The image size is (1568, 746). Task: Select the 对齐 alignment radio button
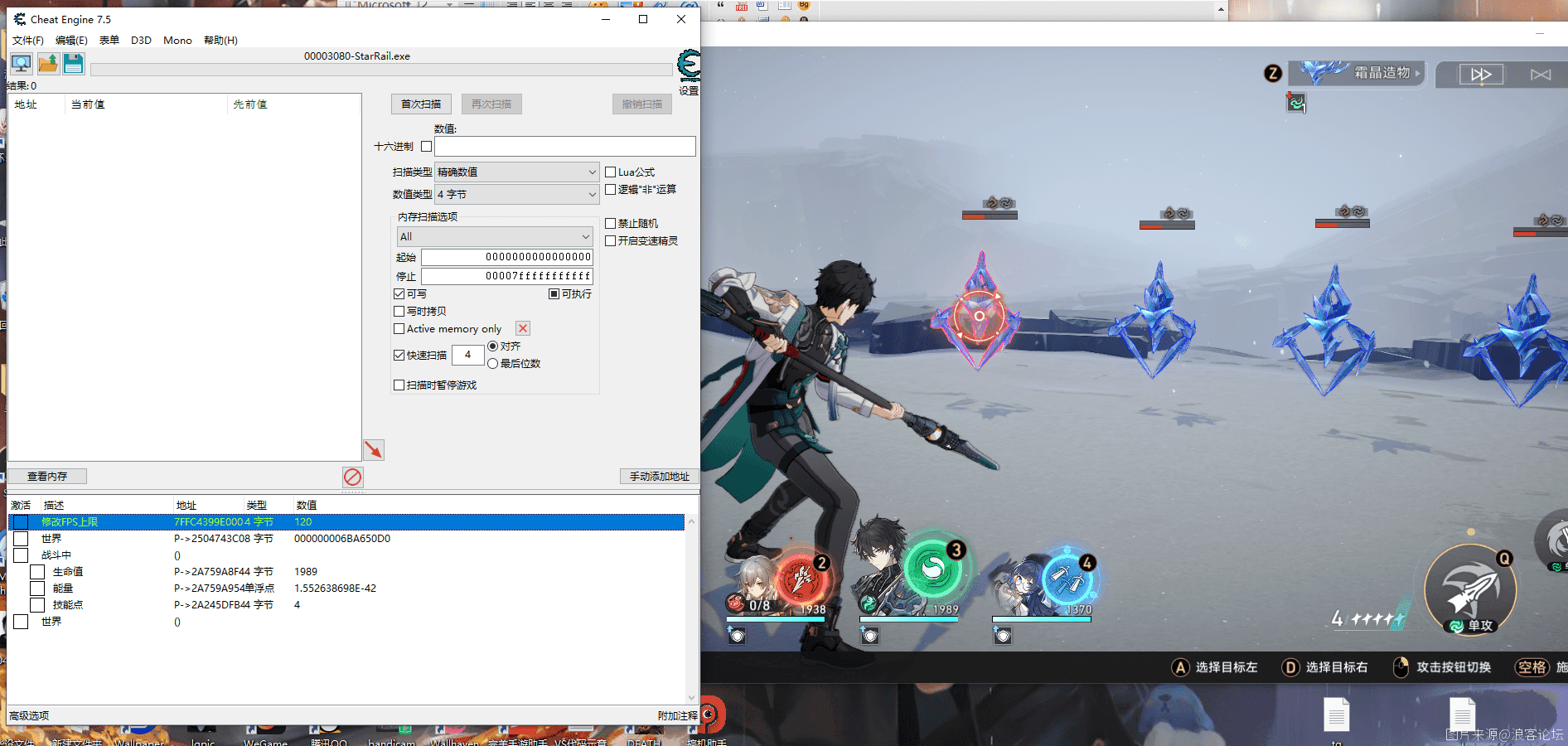click(492, 346)
